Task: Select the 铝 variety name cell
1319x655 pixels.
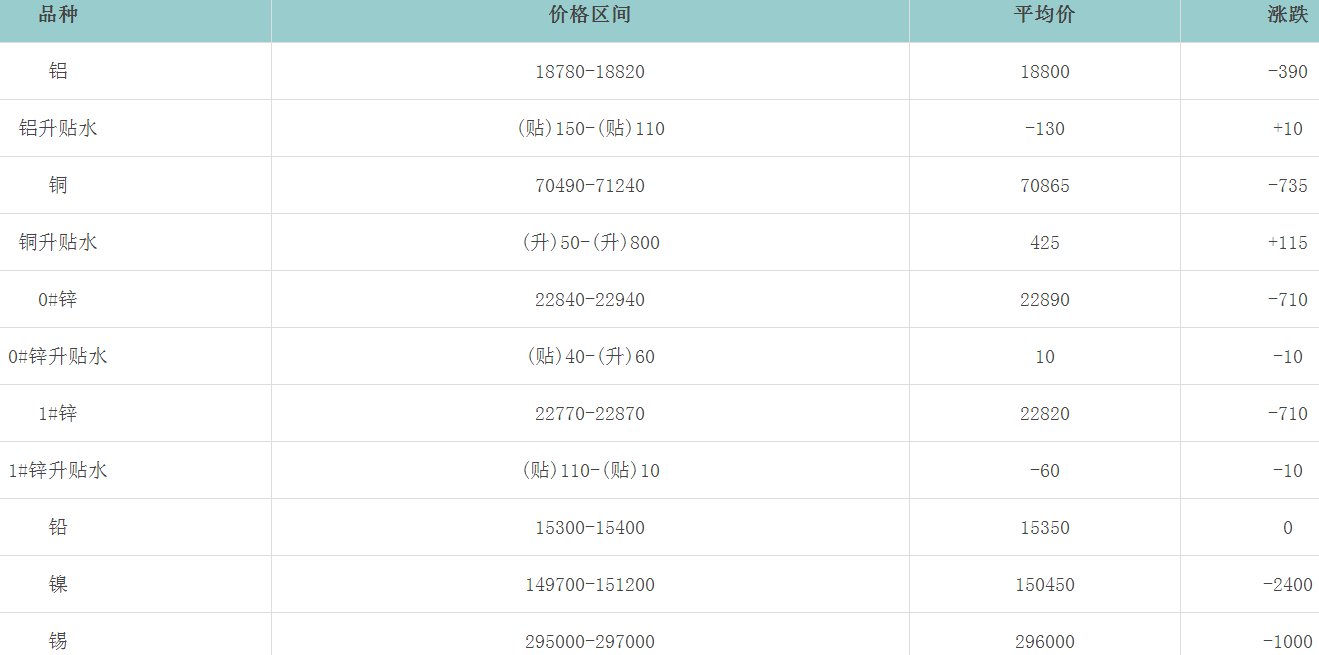Action: tap(58, 72)
